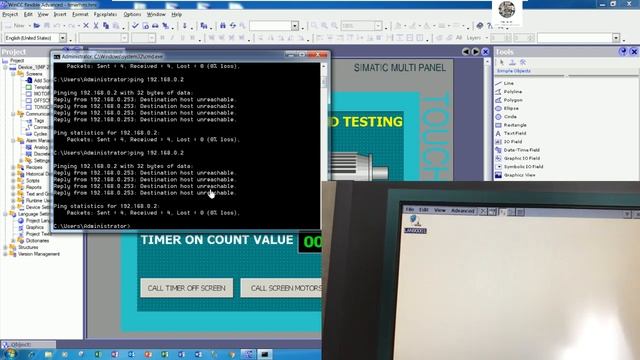Click the CALL SCREEN MOTORS button

(281, 288)
